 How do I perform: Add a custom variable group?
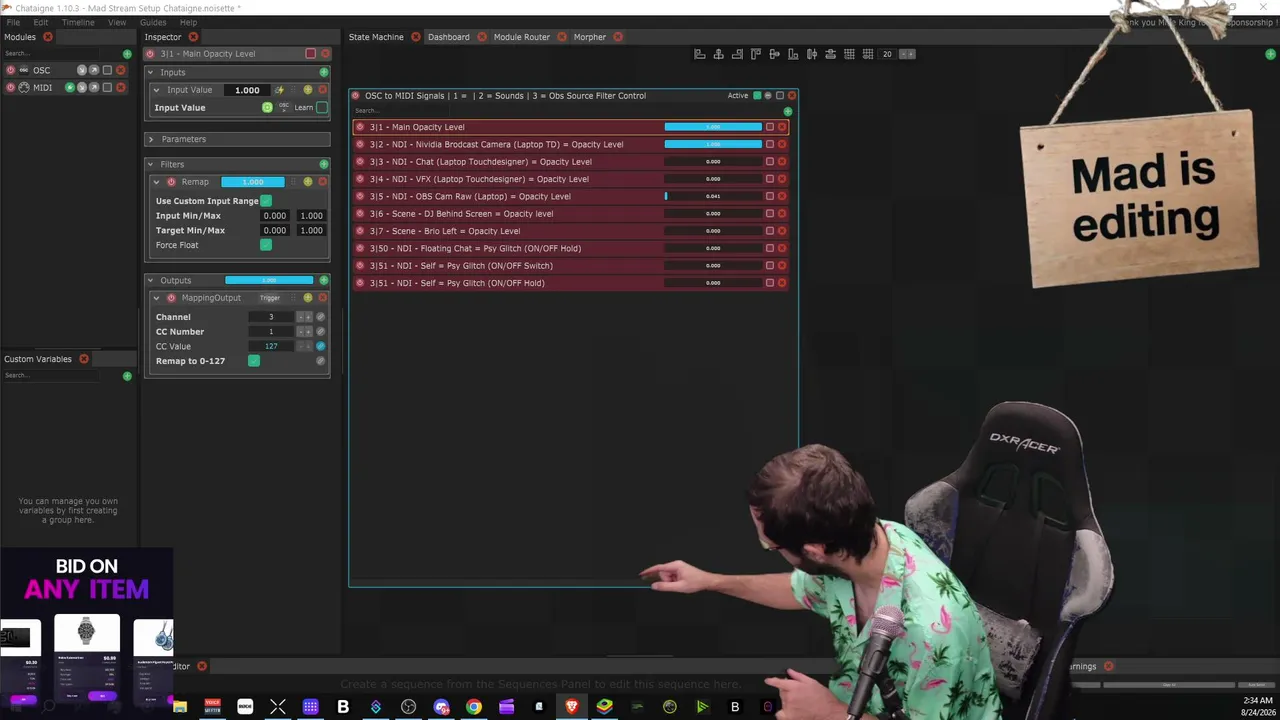click(x=127, y=376)
